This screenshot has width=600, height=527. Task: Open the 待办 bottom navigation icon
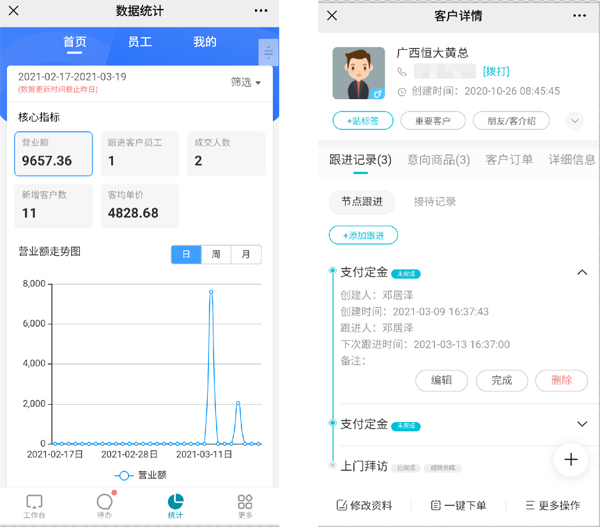click(x=104, y=506)
